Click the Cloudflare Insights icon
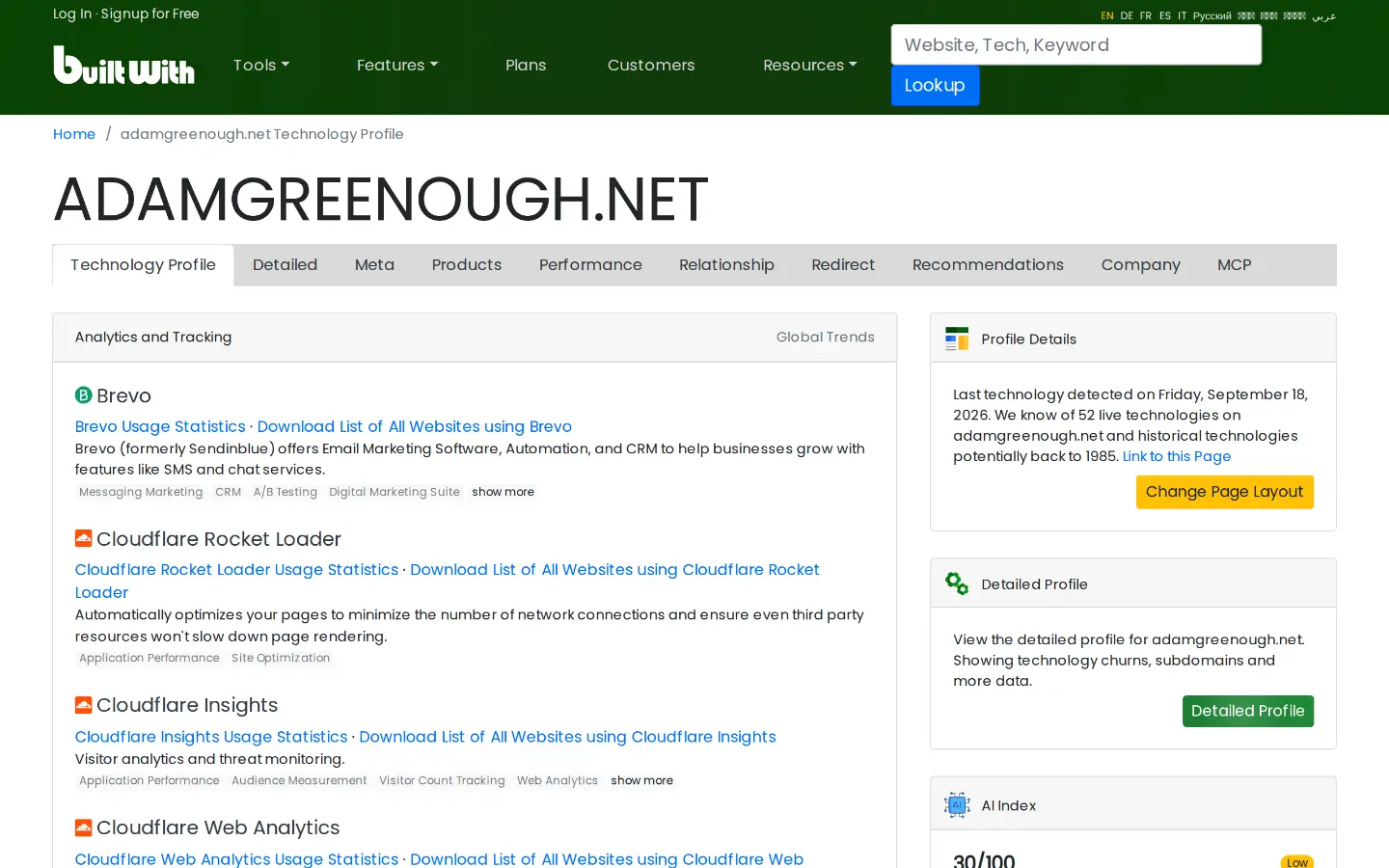 pos(84,705)
